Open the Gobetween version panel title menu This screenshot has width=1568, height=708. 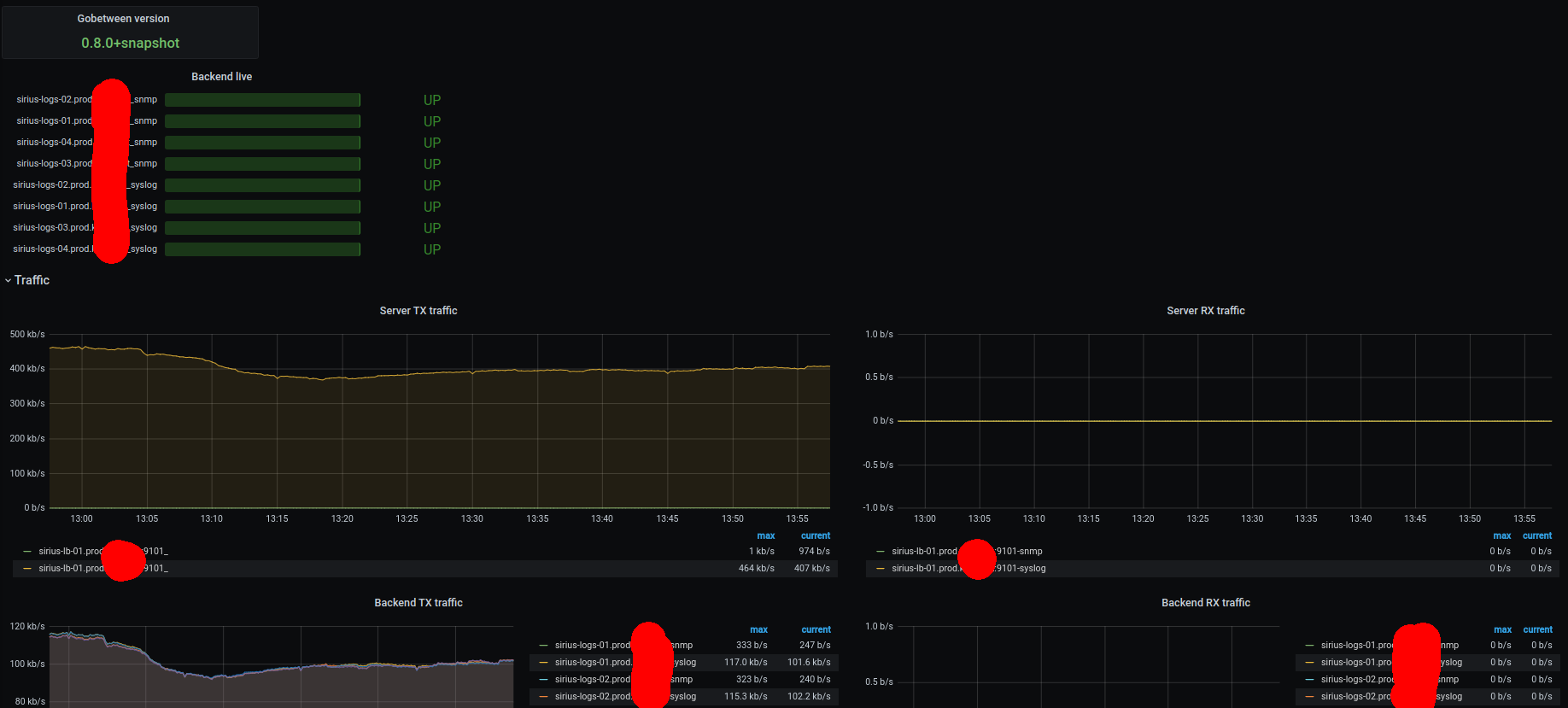[123, 19]
